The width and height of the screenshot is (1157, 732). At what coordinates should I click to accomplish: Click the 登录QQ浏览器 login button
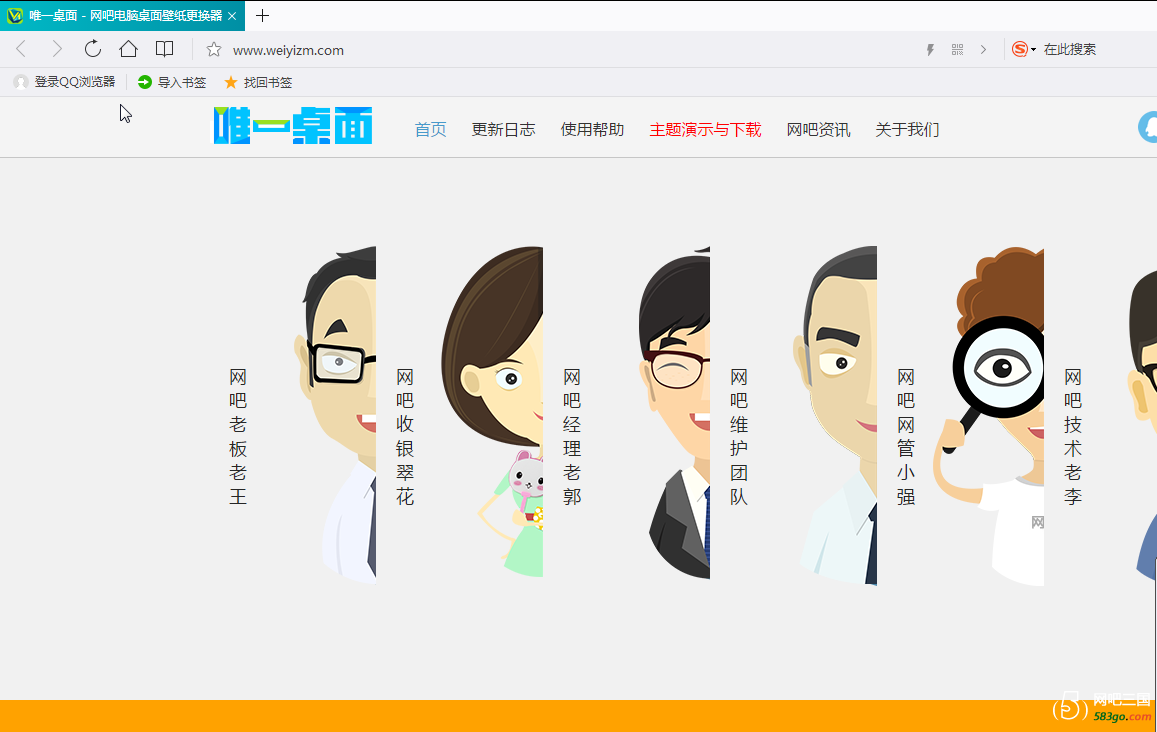click(65, 82)
